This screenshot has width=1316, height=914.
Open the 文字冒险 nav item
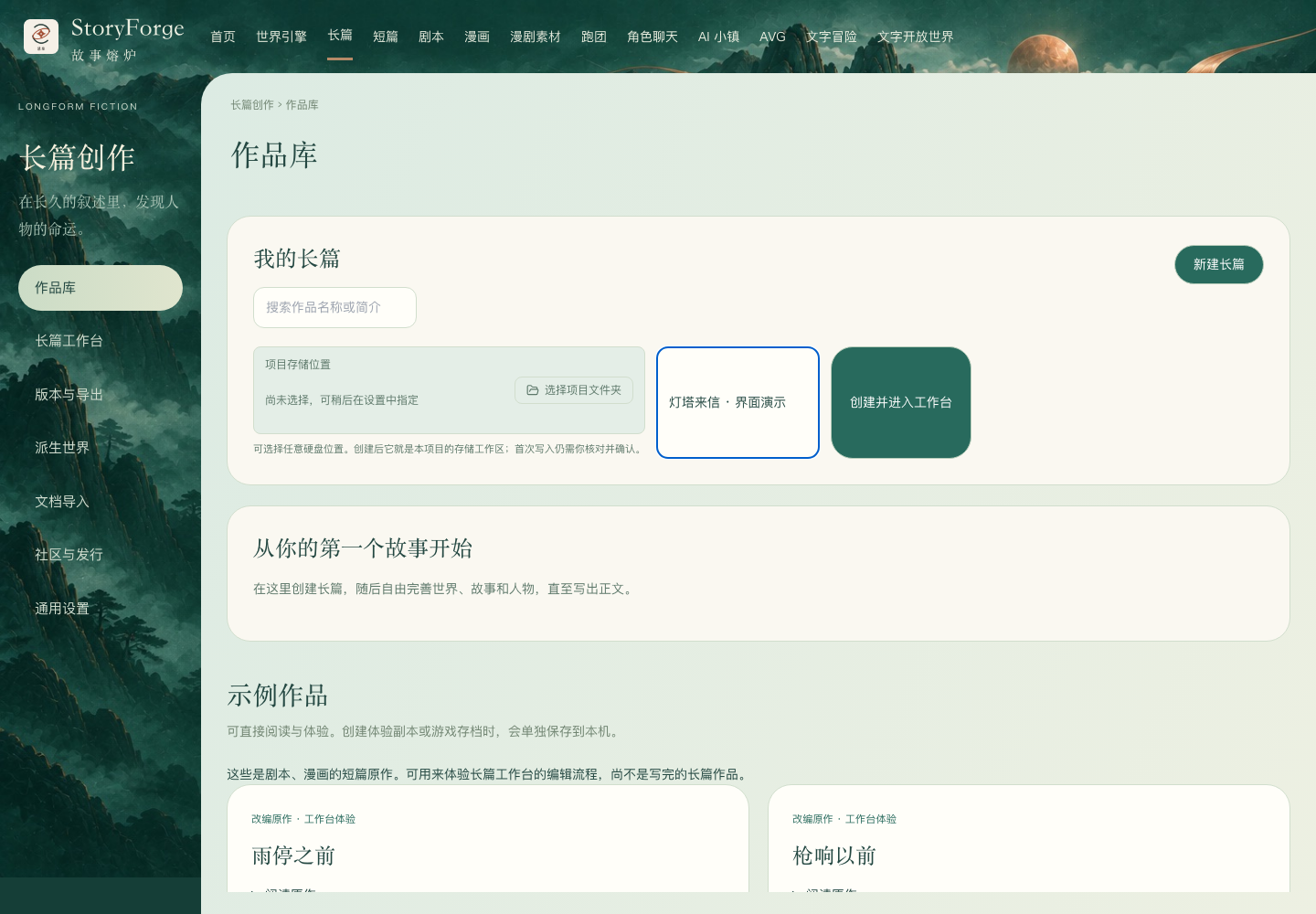coord(832,37)
